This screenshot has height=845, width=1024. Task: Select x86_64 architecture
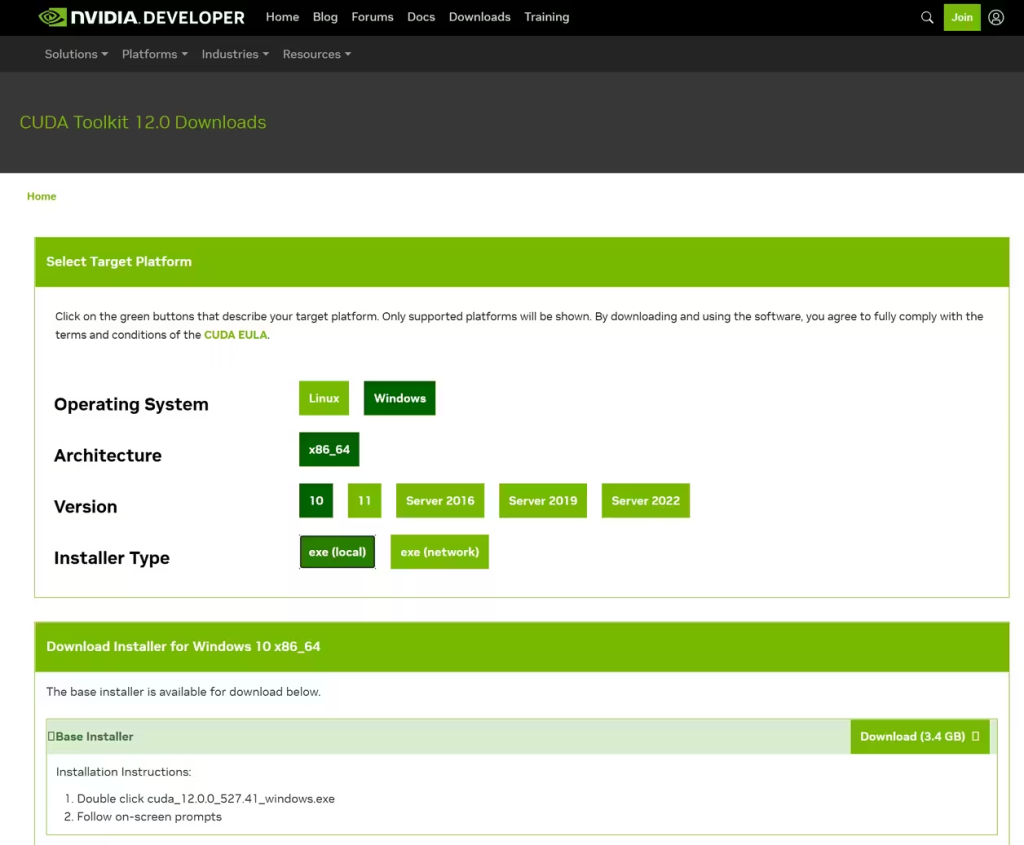329,449
